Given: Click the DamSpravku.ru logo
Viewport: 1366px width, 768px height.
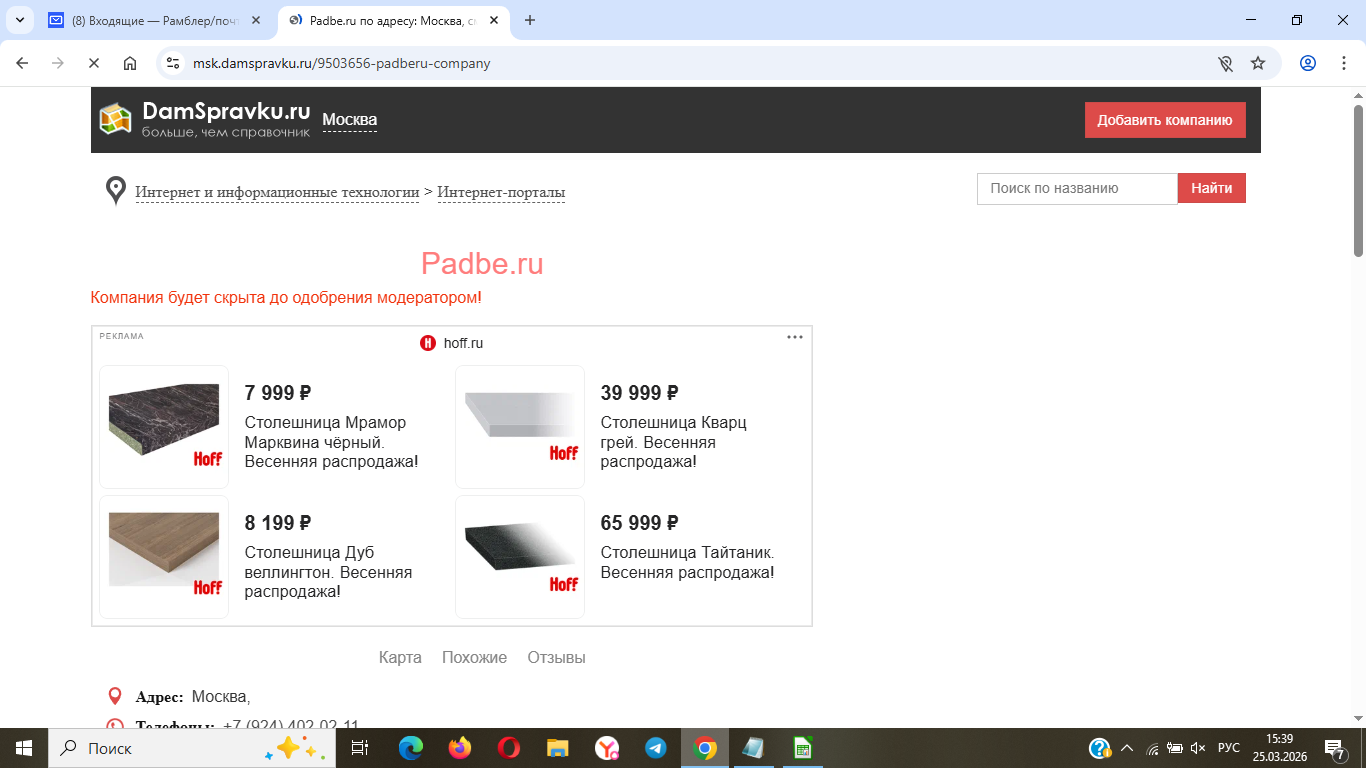Looking at the screenshot, I should (x=205, y=119).
